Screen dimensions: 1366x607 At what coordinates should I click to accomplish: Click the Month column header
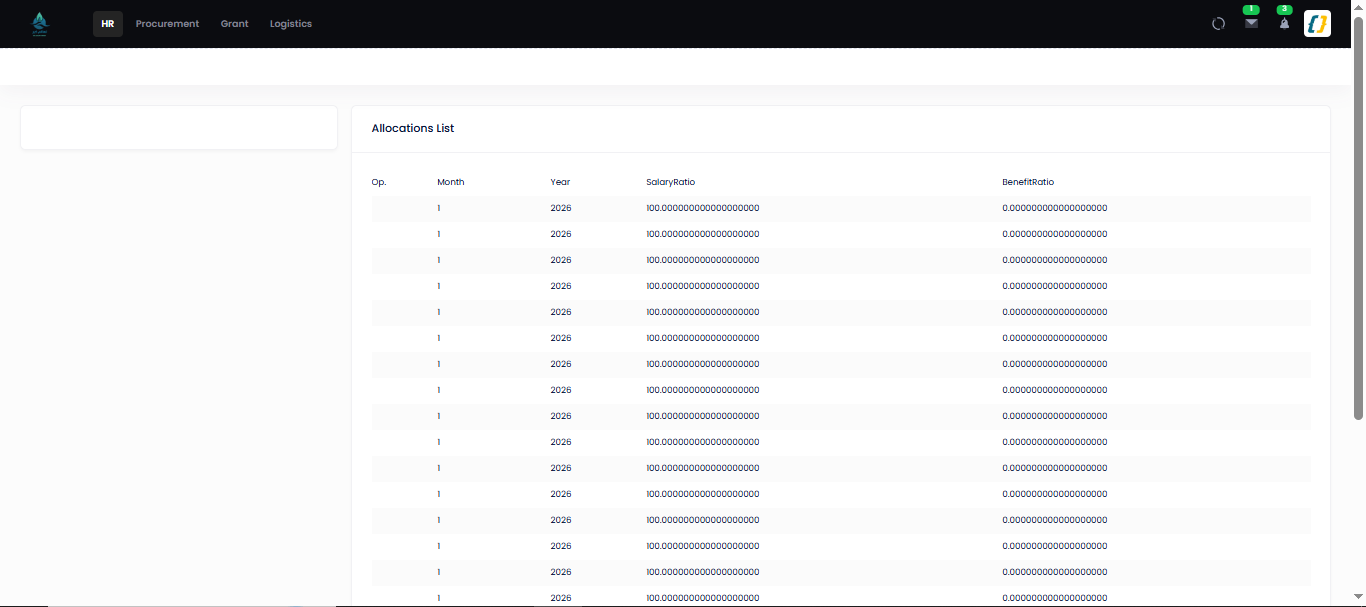451,182
